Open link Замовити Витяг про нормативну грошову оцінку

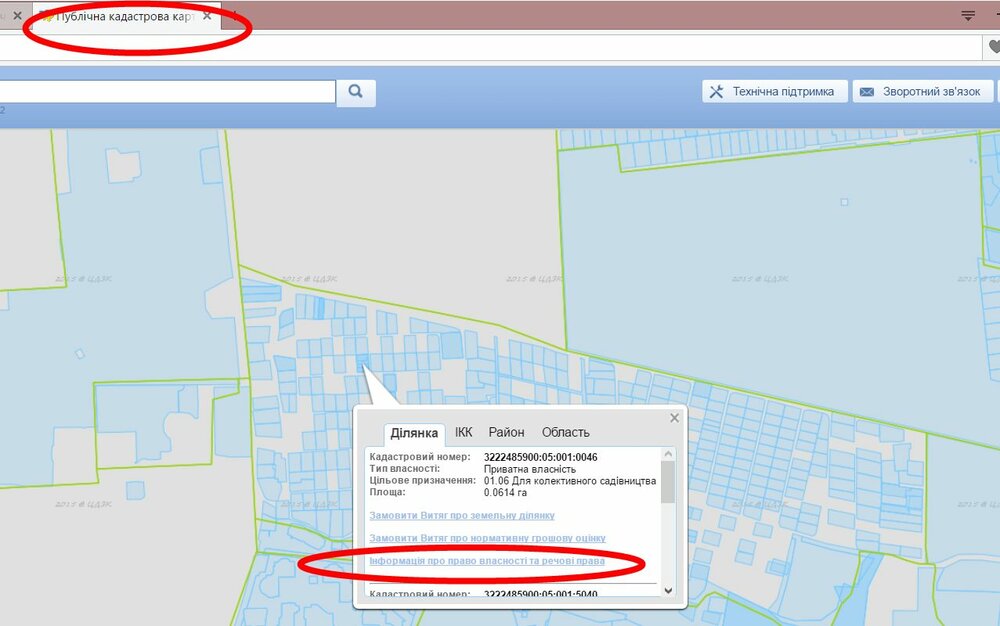click(487, 538)
